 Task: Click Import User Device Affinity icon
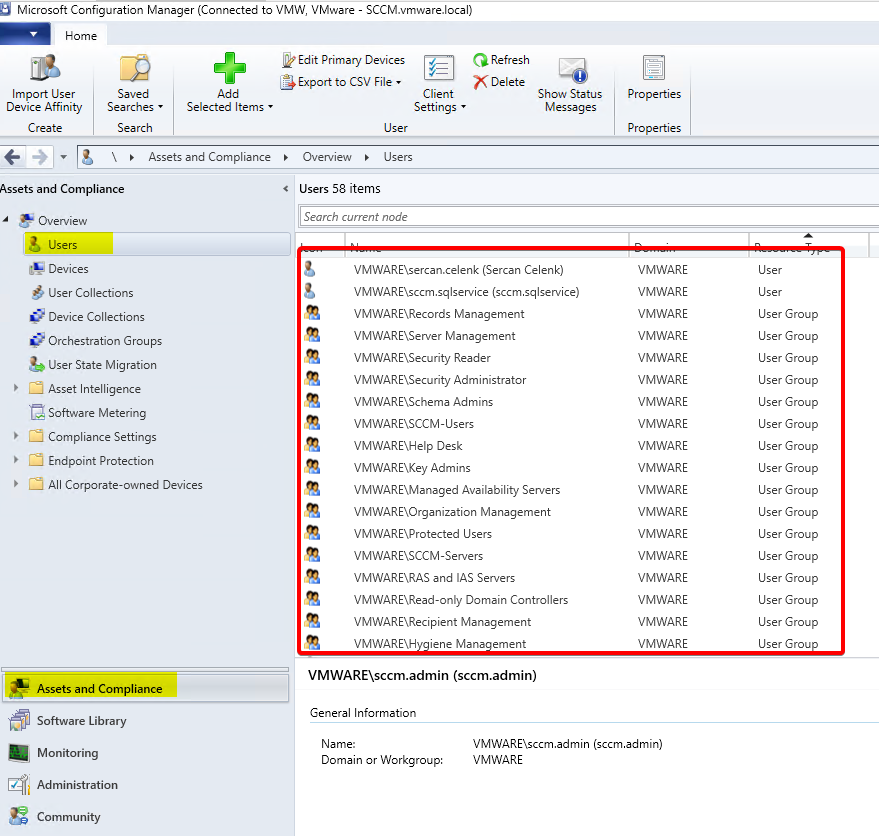[44, 69]
